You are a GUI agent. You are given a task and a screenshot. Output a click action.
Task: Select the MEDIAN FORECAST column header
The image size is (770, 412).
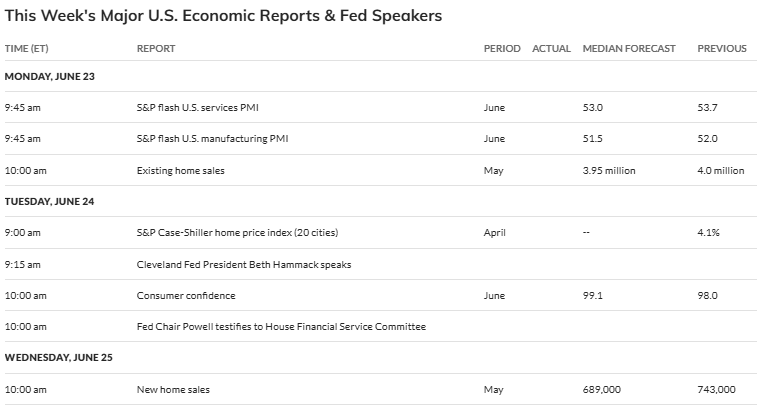629,49
